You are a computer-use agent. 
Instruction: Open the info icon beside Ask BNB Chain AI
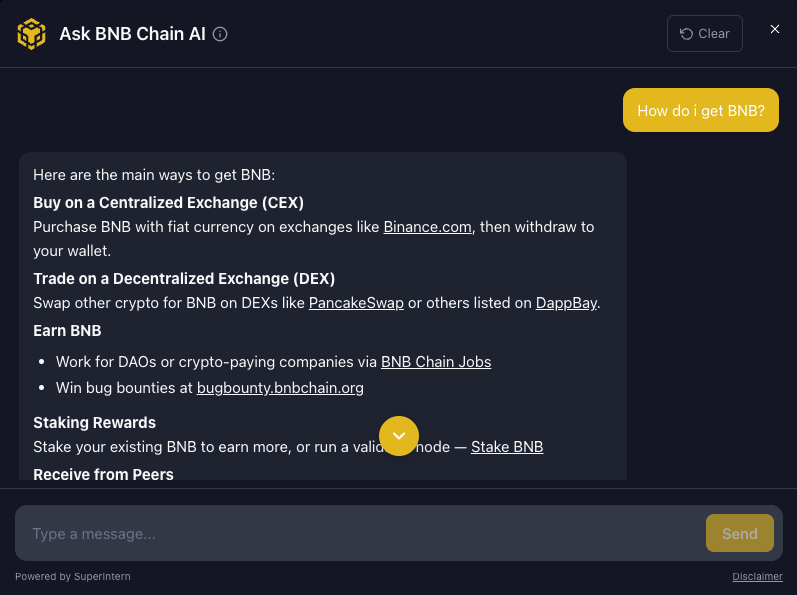pos(220,34)
